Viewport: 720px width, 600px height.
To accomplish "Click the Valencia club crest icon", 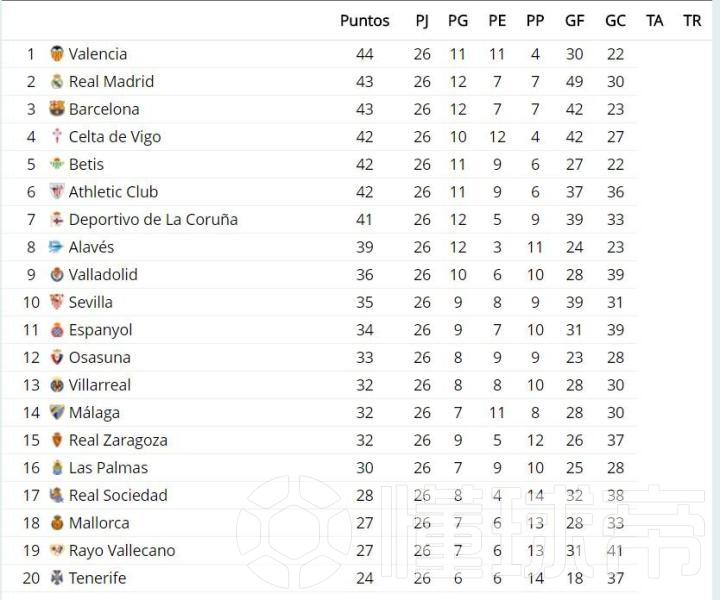I will coord(56,54).
